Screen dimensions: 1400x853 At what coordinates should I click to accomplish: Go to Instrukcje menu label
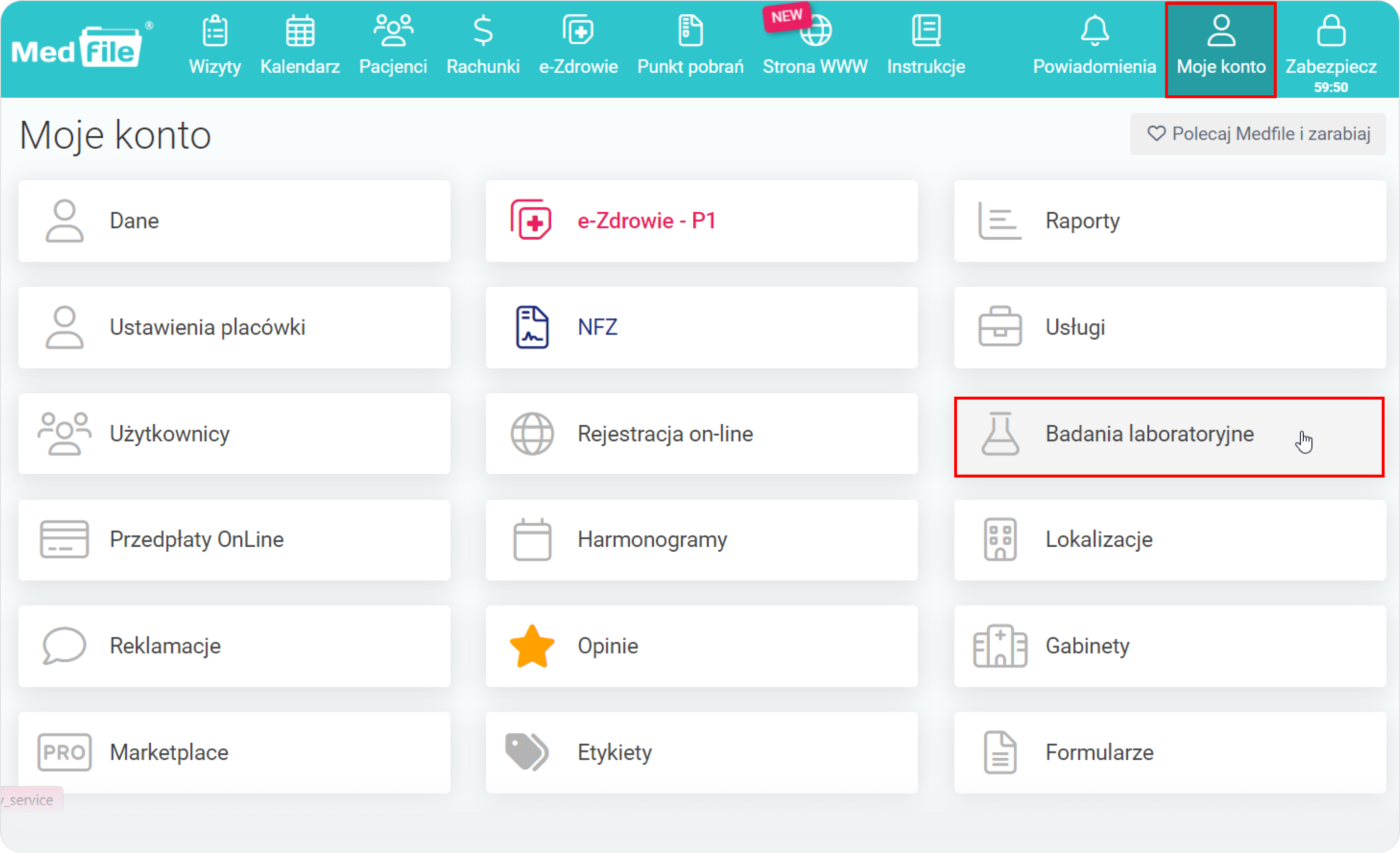pos(926,66)
